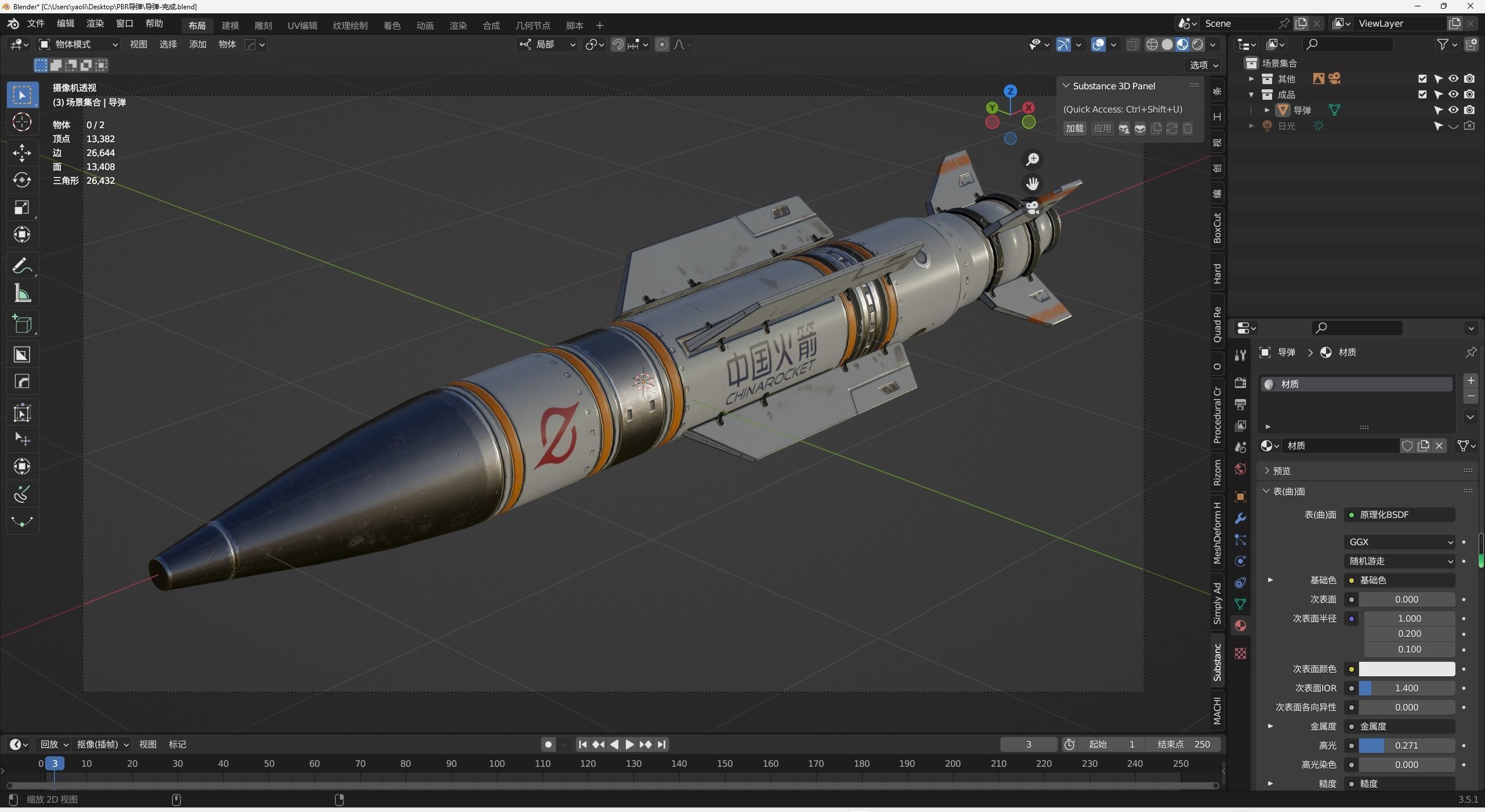Open the 编辑 menu
The image size is (1485, 812).
click(66, 24)
